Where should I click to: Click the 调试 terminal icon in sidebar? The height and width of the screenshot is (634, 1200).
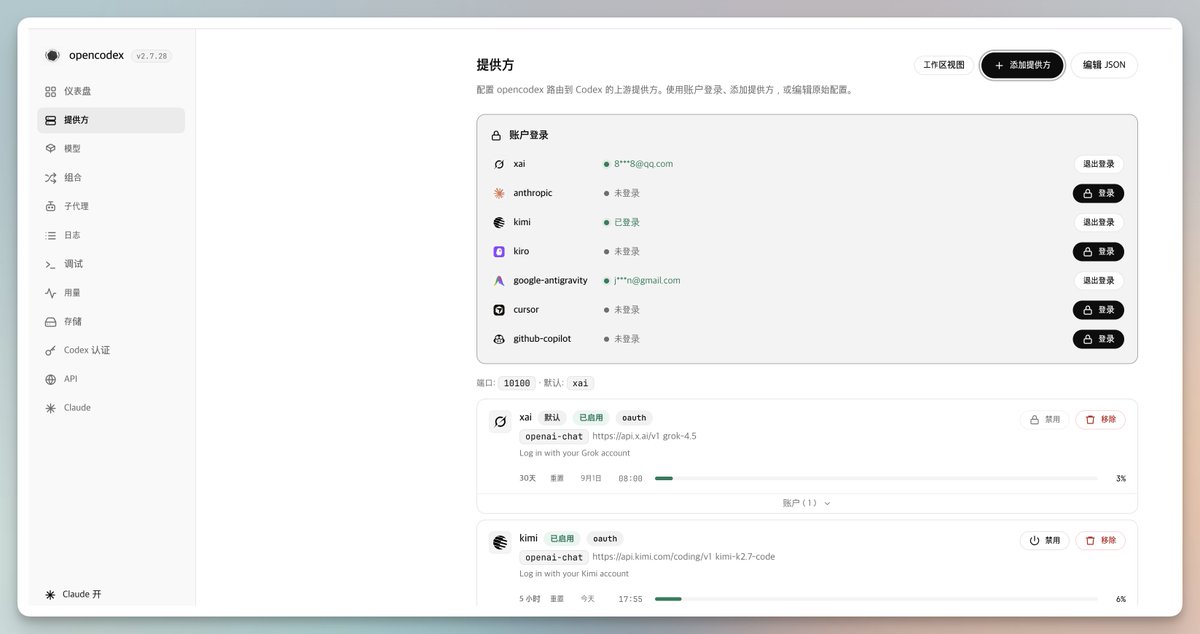[51, 265]
